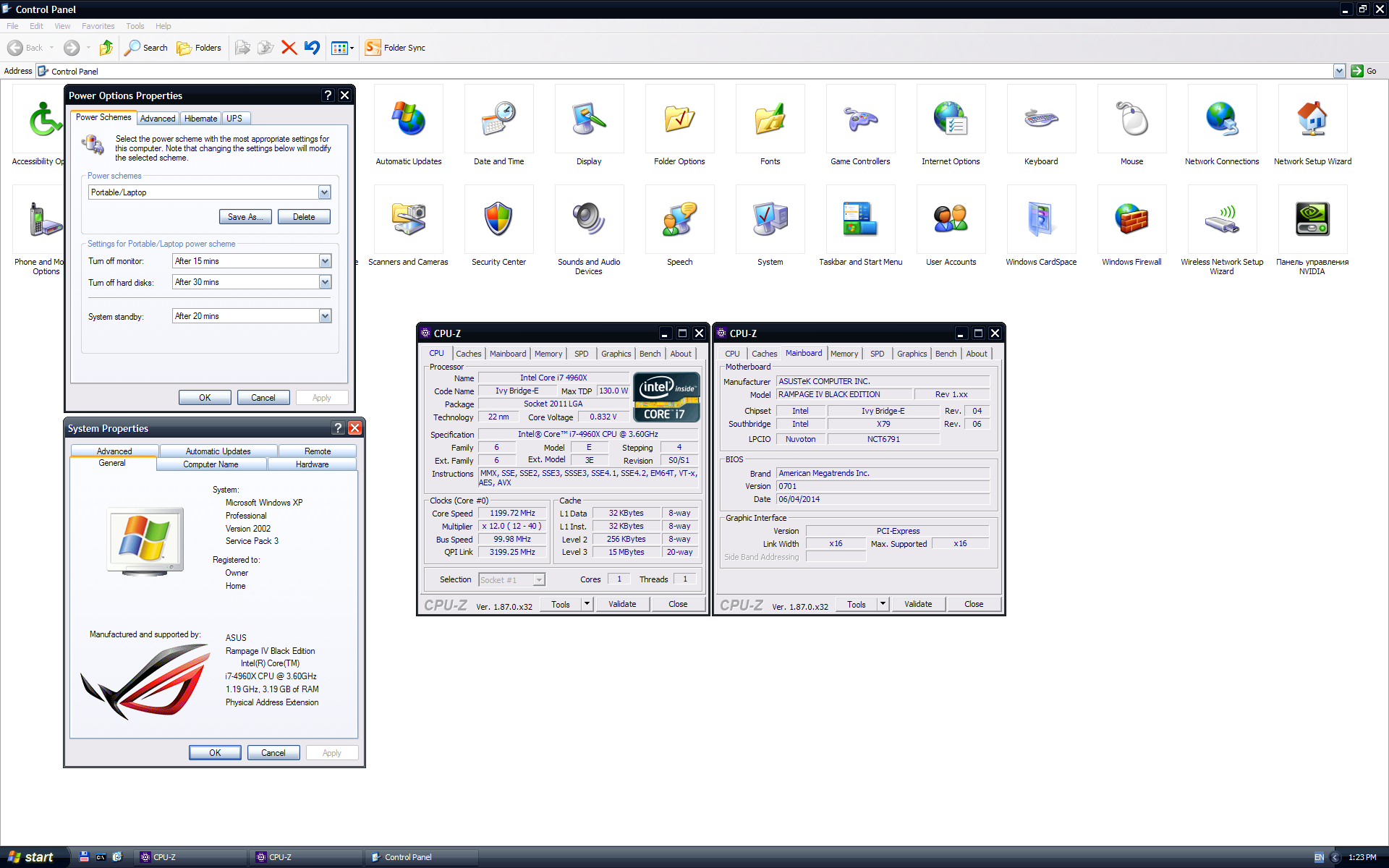The width and height of the screenshot is (1389, 868).
Task: Click the Undo toolbar icon
Action: tap(312, 48)
